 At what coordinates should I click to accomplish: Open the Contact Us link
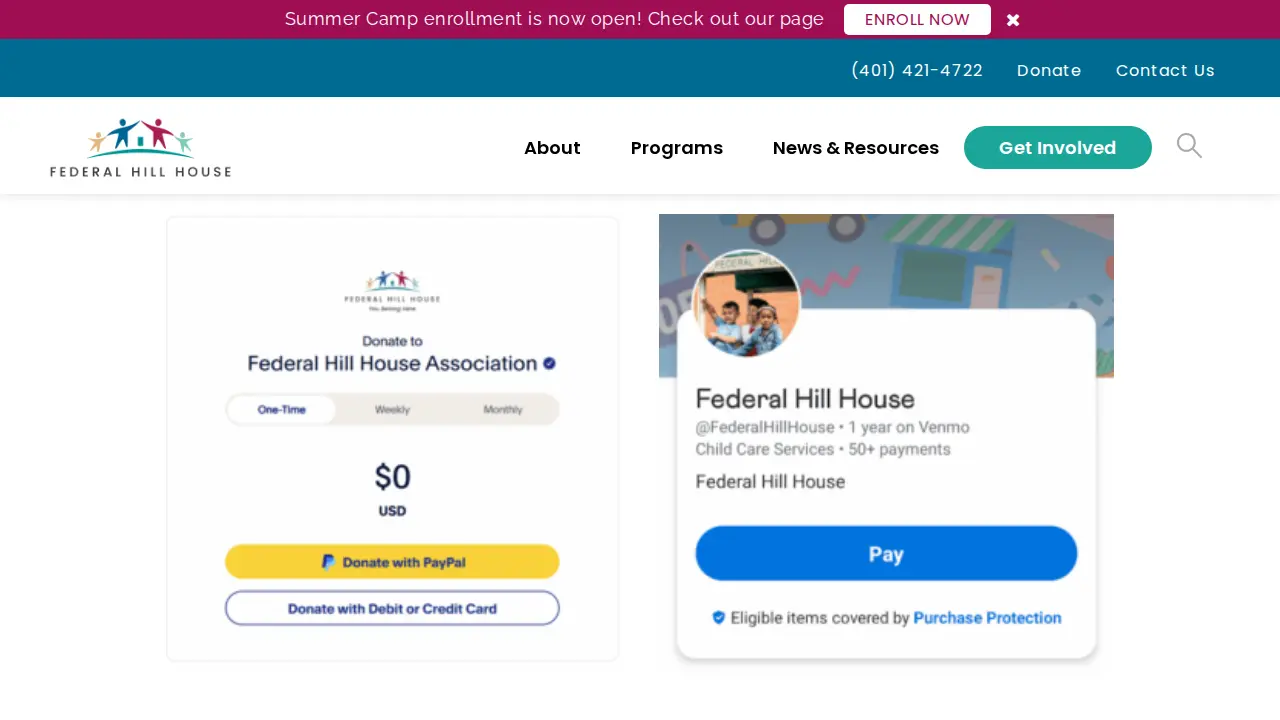coord(1165,70)
